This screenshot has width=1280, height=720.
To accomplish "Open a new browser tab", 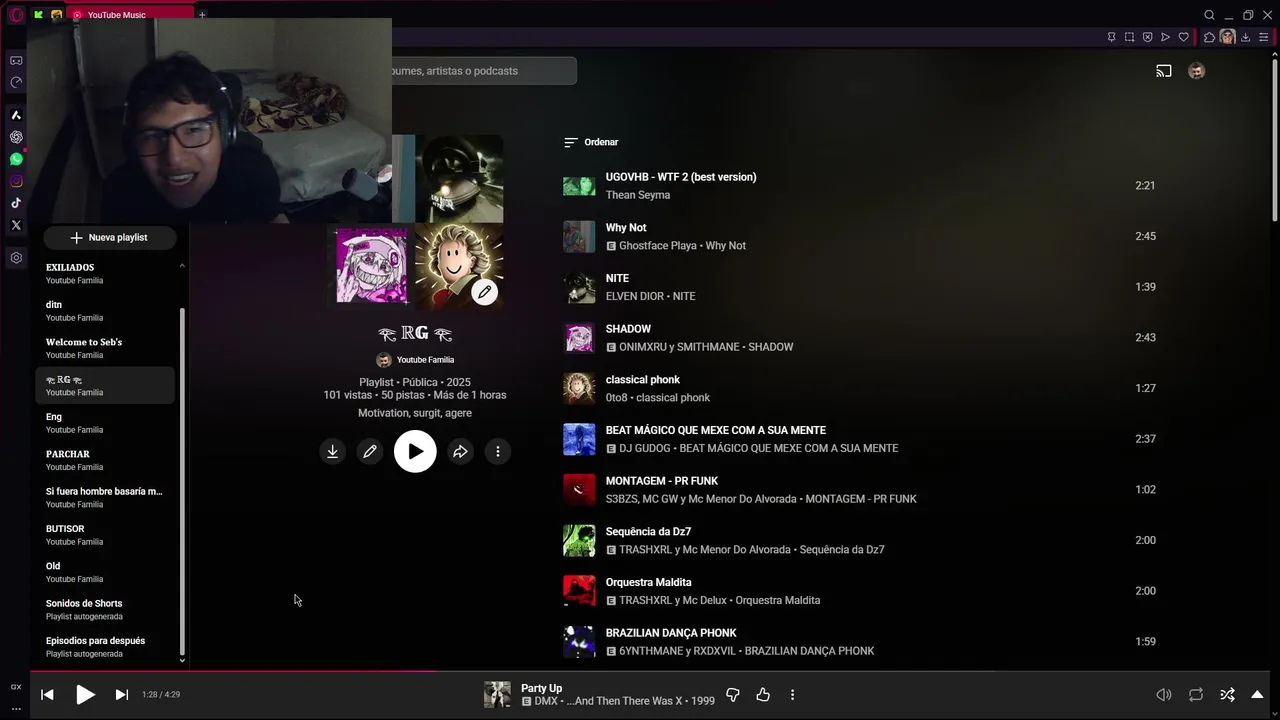I will pyautogui.click(x=202, y=15).
